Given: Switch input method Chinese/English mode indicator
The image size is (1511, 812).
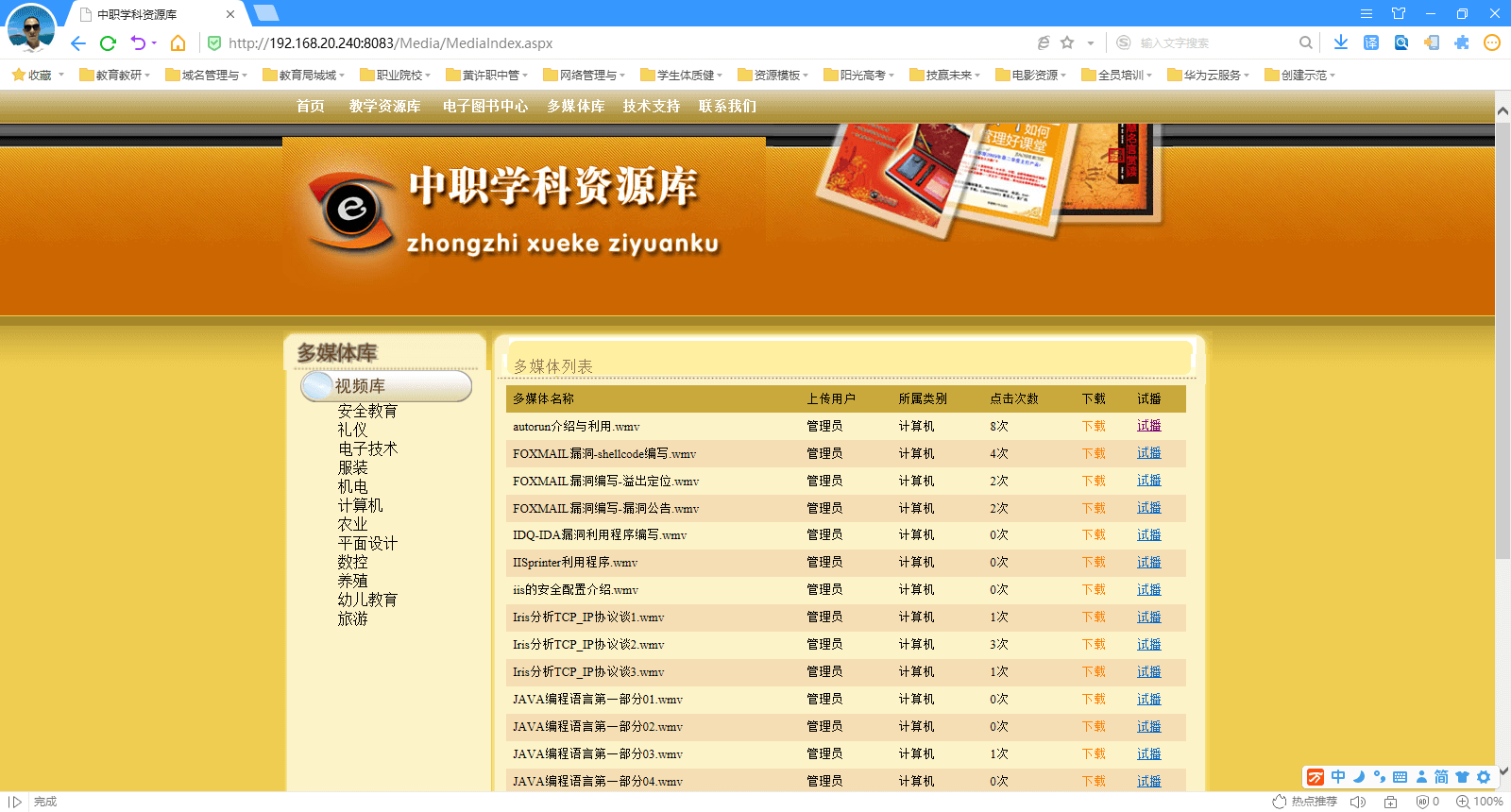Looking at the screenshot, I should pos(1338,777).
